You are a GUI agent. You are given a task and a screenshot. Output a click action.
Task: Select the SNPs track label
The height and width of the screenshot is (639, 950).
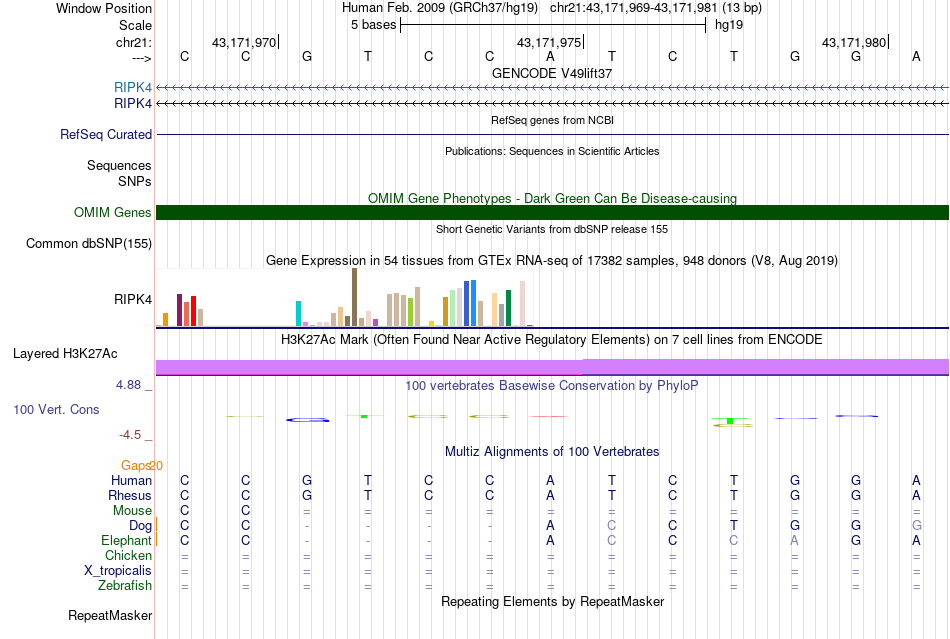click(135, 181)
